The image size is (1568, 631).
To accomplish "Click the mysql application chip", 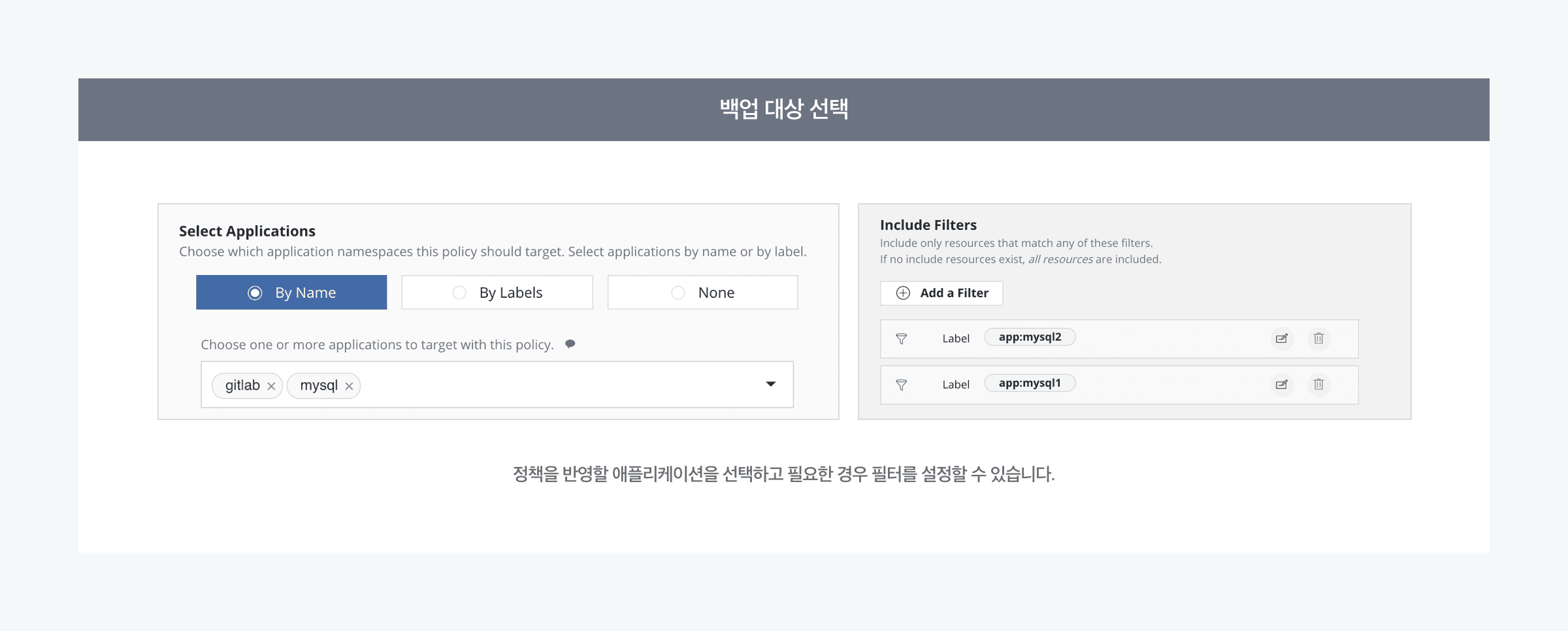I will point(319,385).
